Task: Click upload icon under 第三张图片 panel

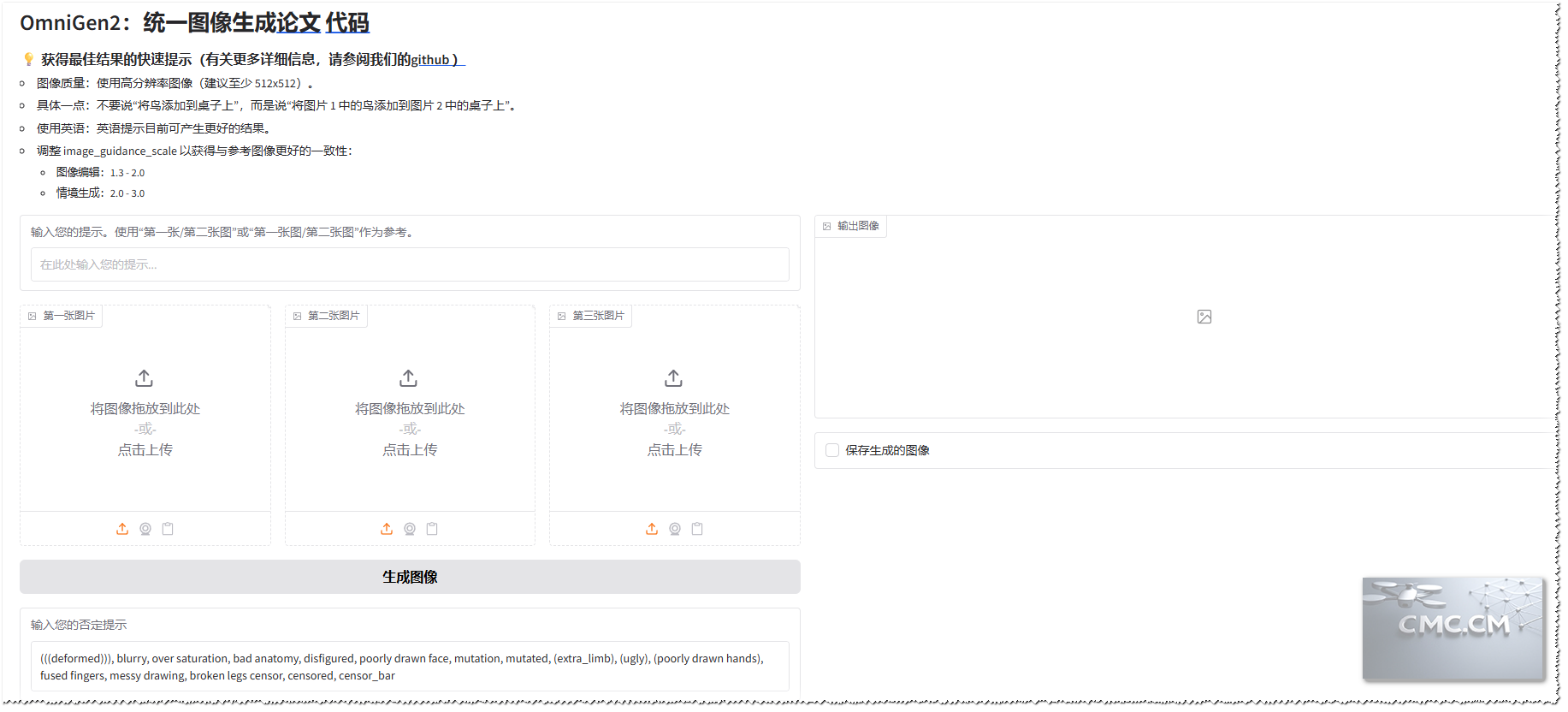Action: [x=652, y=529]
